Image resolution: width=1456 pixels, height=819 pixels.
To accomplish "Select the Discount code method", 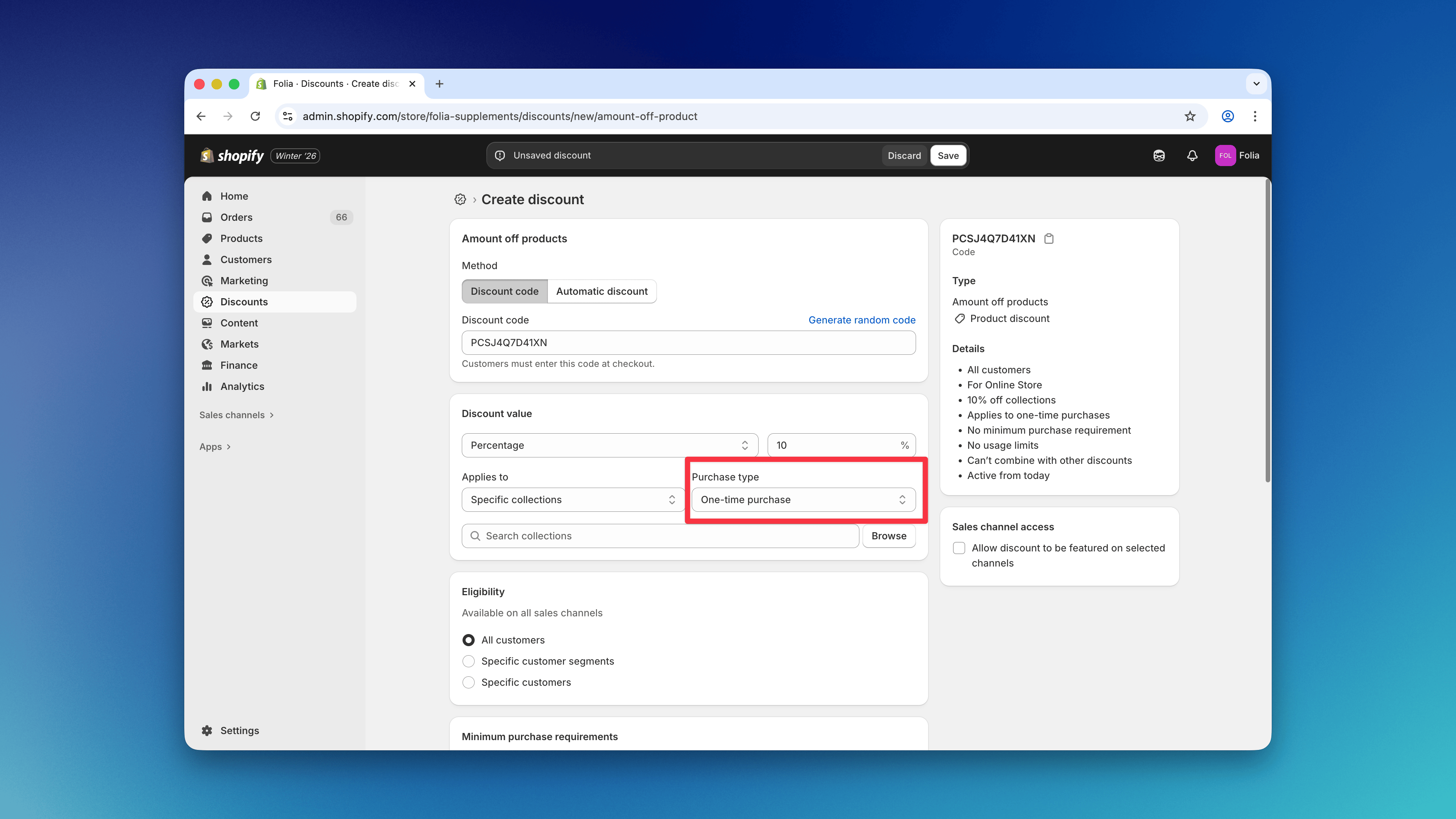I will (x=504, y=291).
